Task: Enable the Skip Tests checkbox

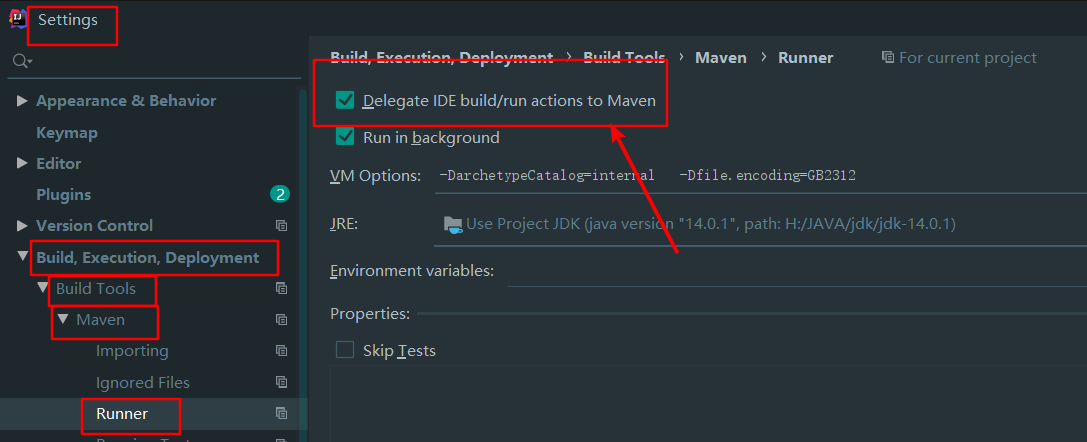Action: (x=345, y=350)
